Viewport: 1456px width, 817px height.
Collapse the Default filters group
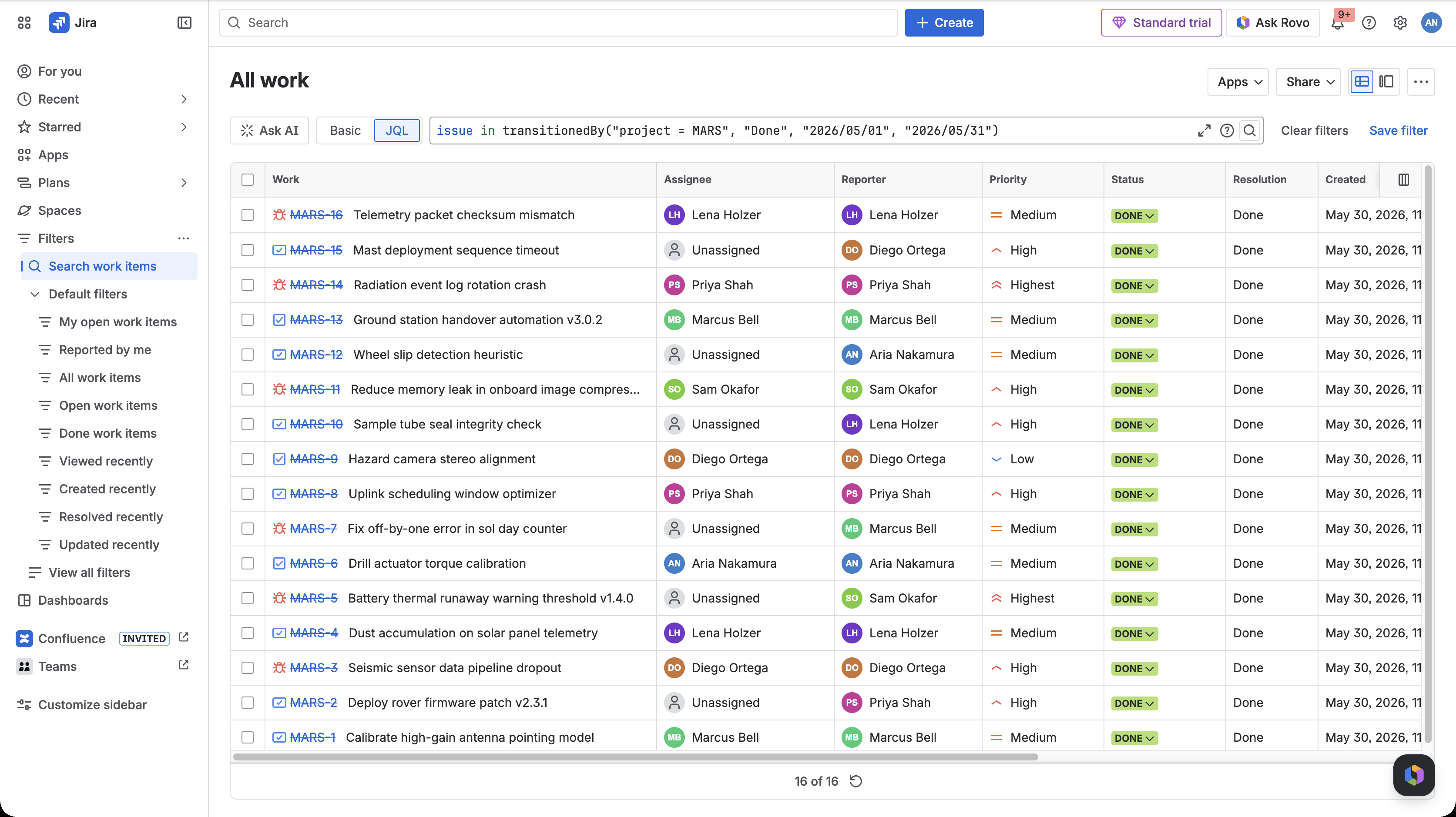[x=34, y=295]
